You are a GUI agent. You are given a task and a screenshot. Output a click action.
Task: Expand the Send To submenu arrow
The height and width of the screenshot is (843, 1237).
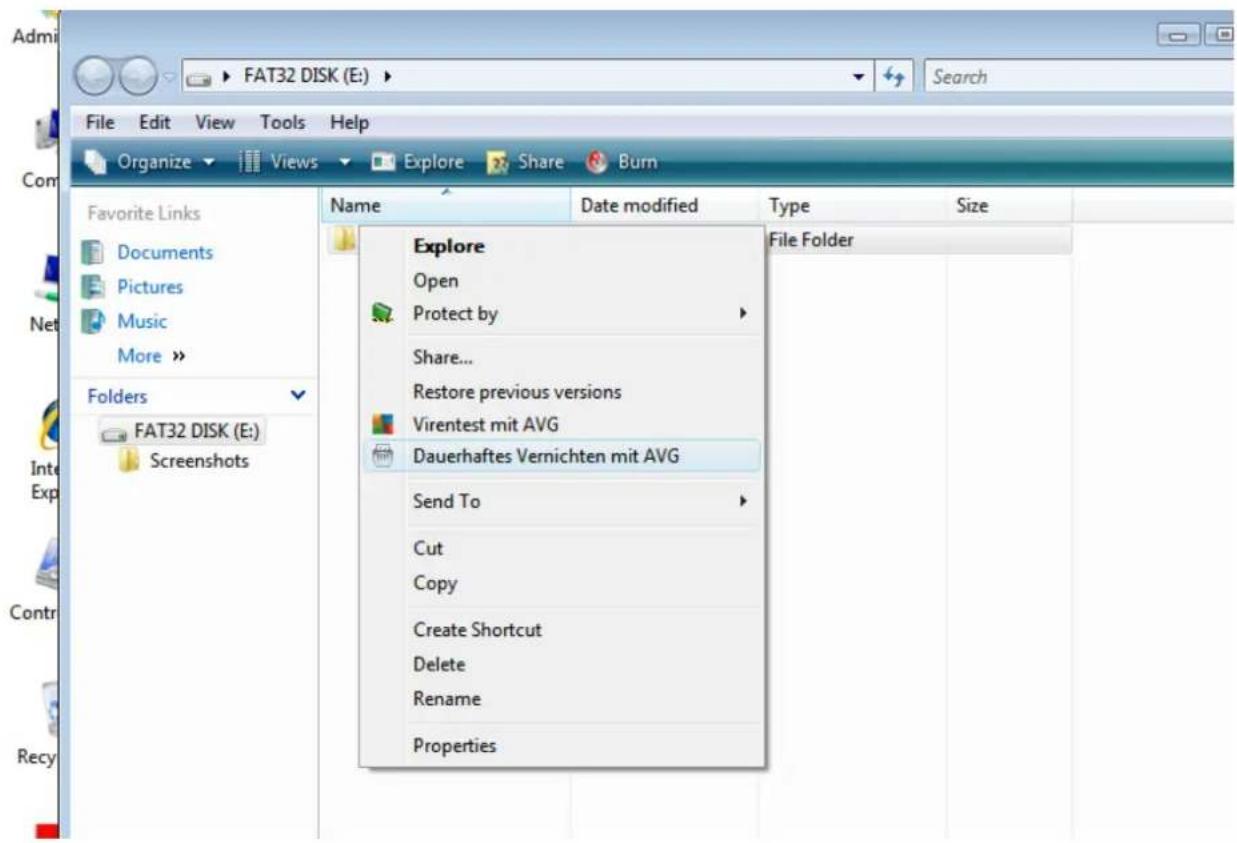point(743,501)
